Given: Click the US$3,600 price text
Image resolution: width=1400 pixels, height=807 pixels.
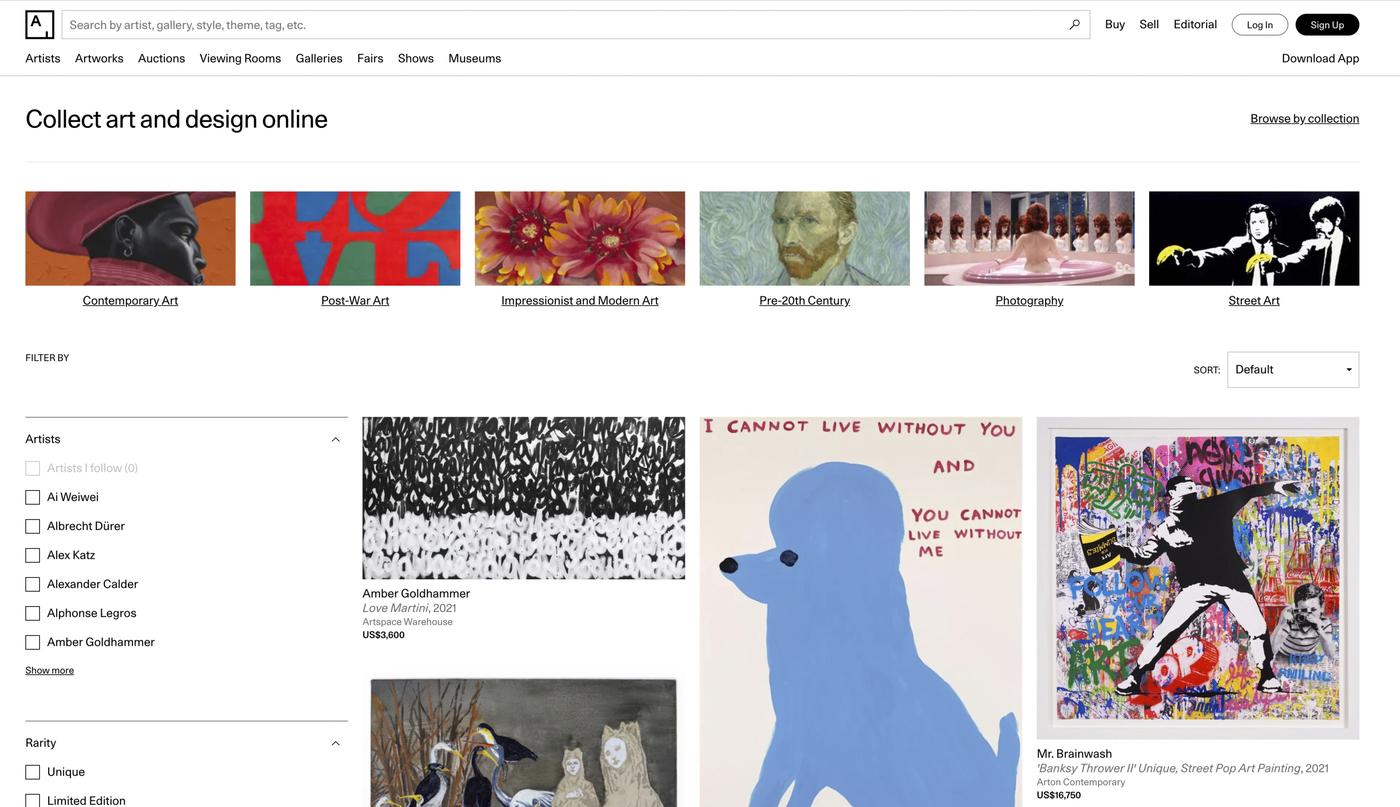Looking at the screenshot, I should pos(383,635).
